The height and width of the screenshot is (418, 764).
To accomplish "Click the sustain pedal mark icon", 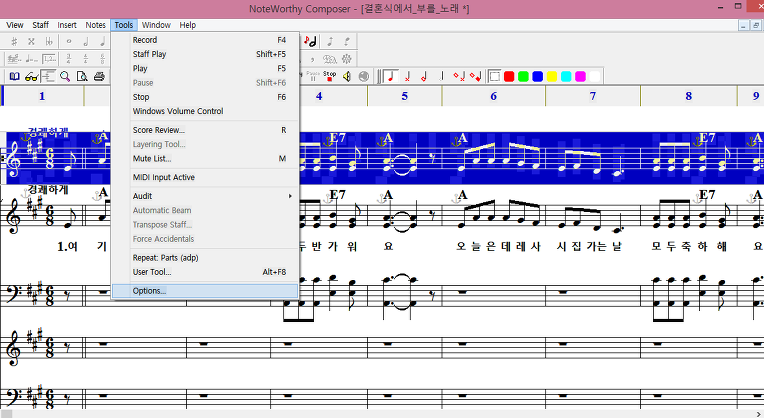I will pyautogui.click(x=330, y=59).
